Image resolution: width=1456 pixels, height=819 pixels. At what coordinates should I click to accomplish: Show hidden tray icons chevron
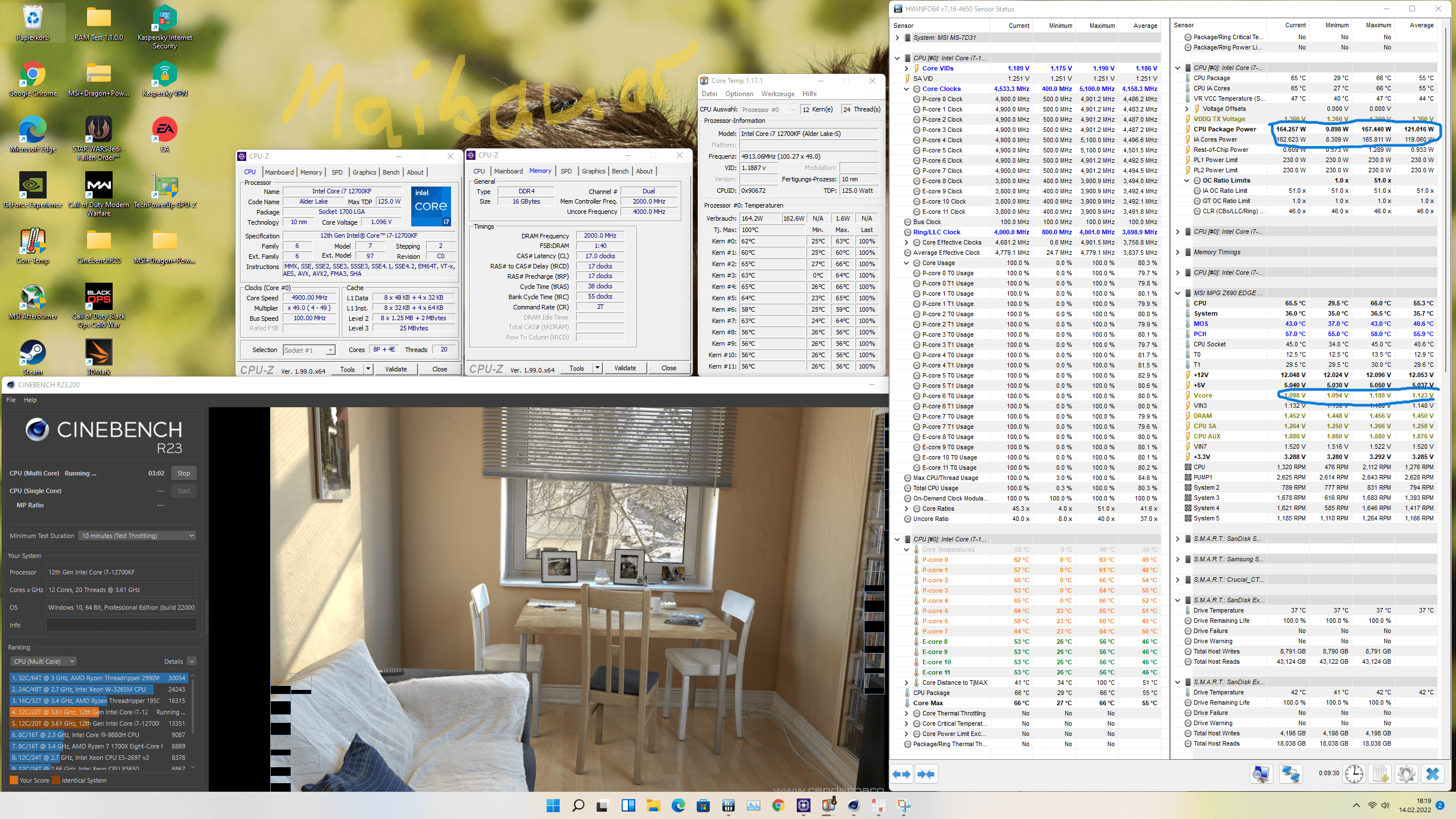pyautogui.click(x=1356, y=805)
